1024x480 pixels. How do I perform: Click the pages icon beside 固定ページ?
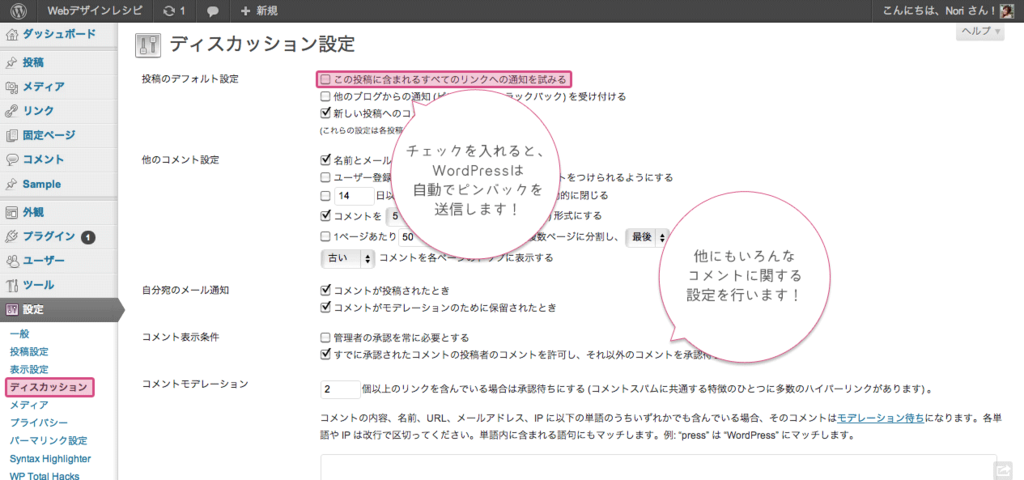(12, 136)
